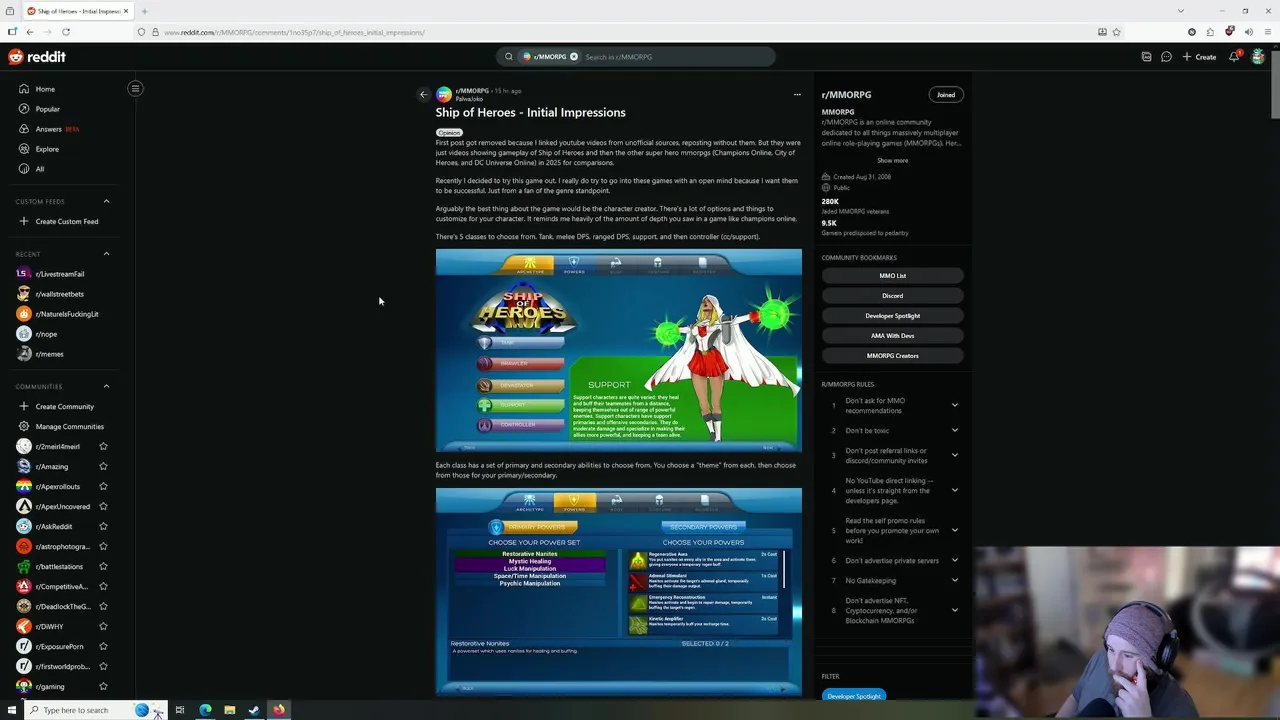This screenshot has height=720, width=1280.
Task: Favorite r/gaming with its star
Action: pos(103,686)
